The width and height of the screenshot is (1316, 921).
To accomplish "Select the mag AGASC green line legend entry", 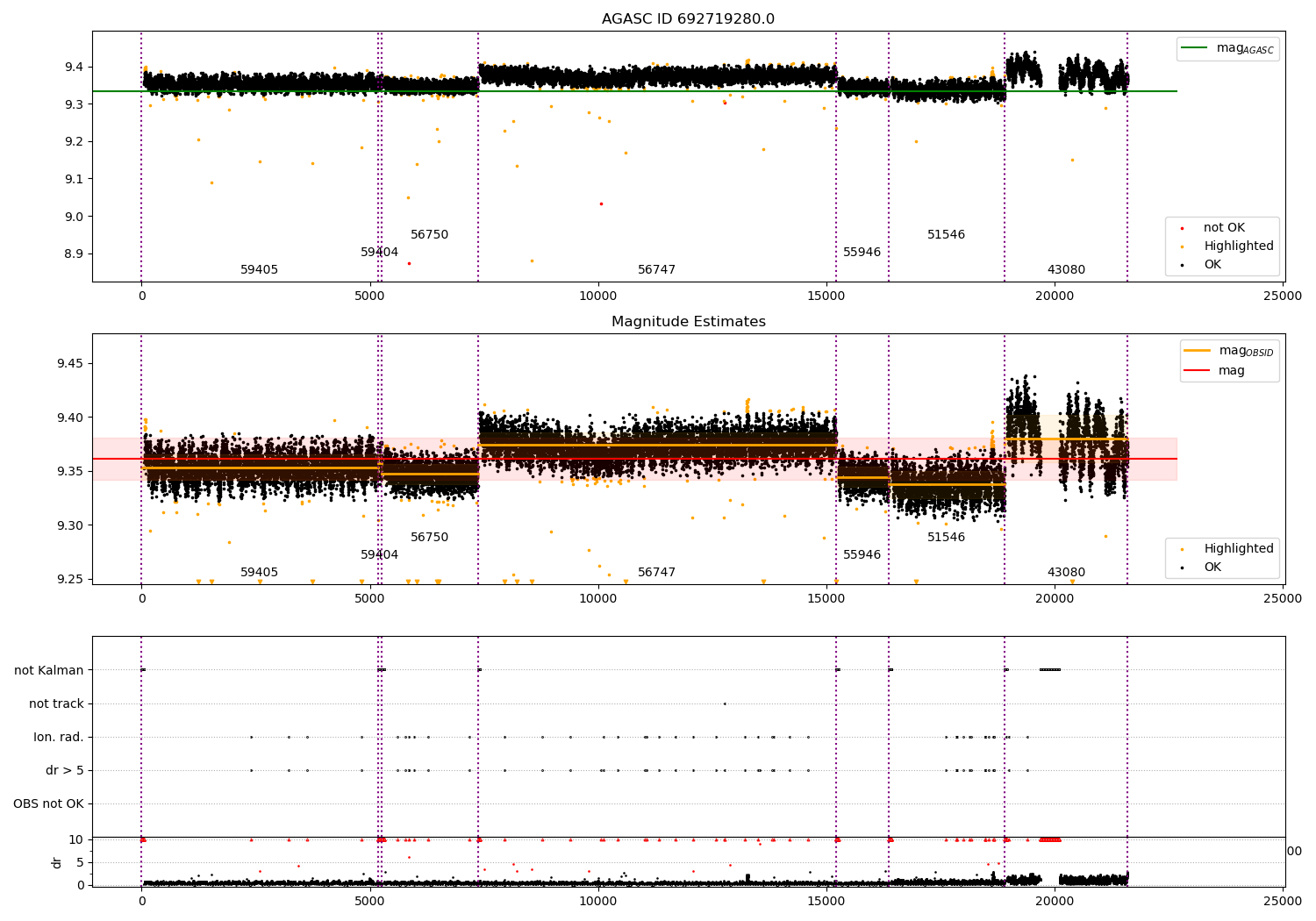I will [1227, 48].
